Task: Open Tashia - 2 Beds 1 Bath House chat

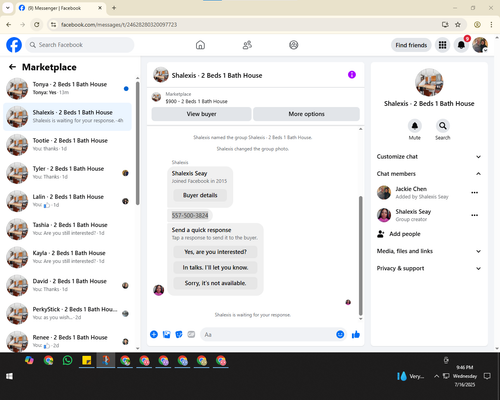Action: (67, 229)
